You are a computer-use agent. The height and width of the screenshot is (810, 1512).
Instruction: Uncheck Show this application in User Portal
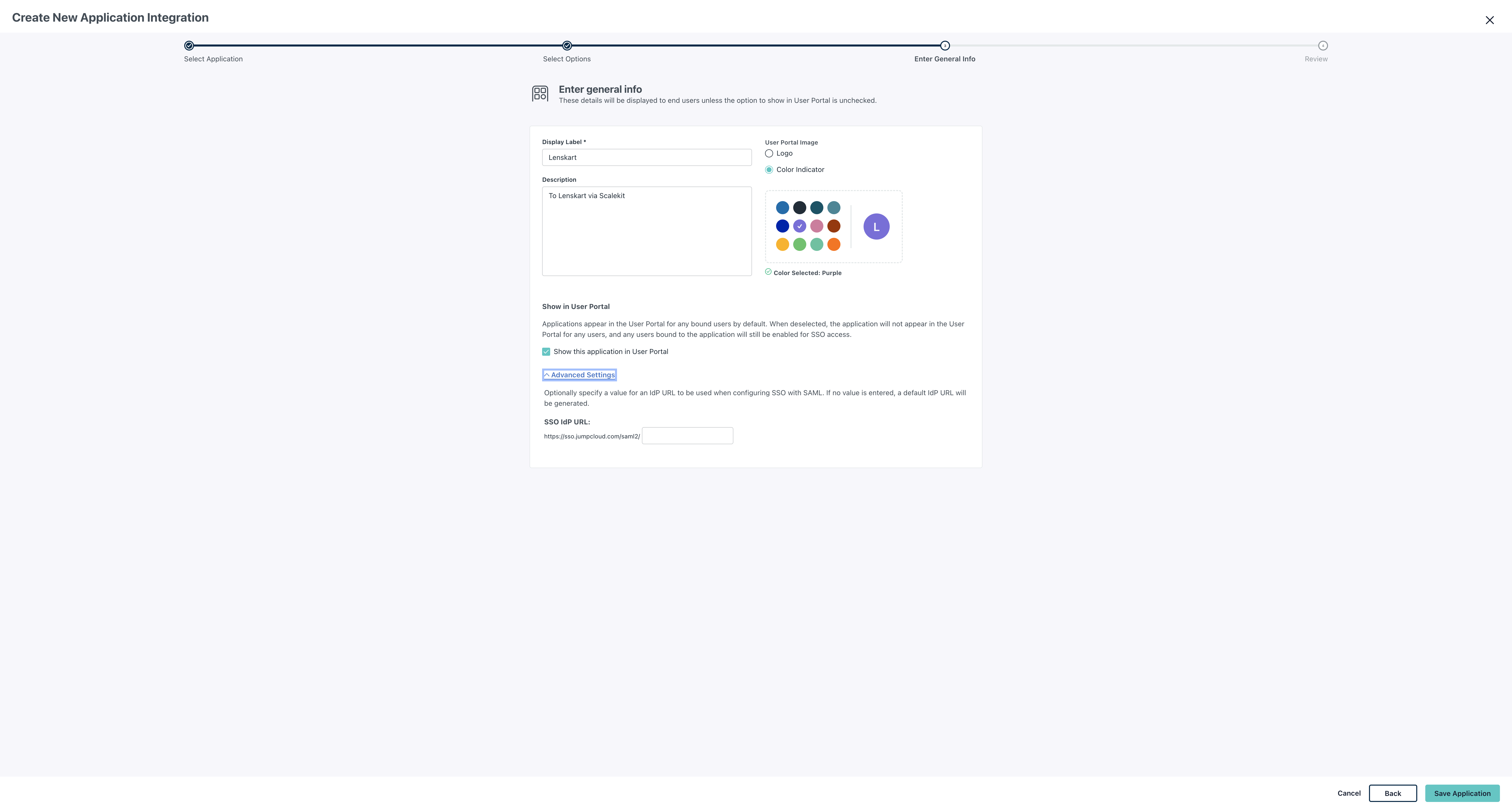[546, 352]
